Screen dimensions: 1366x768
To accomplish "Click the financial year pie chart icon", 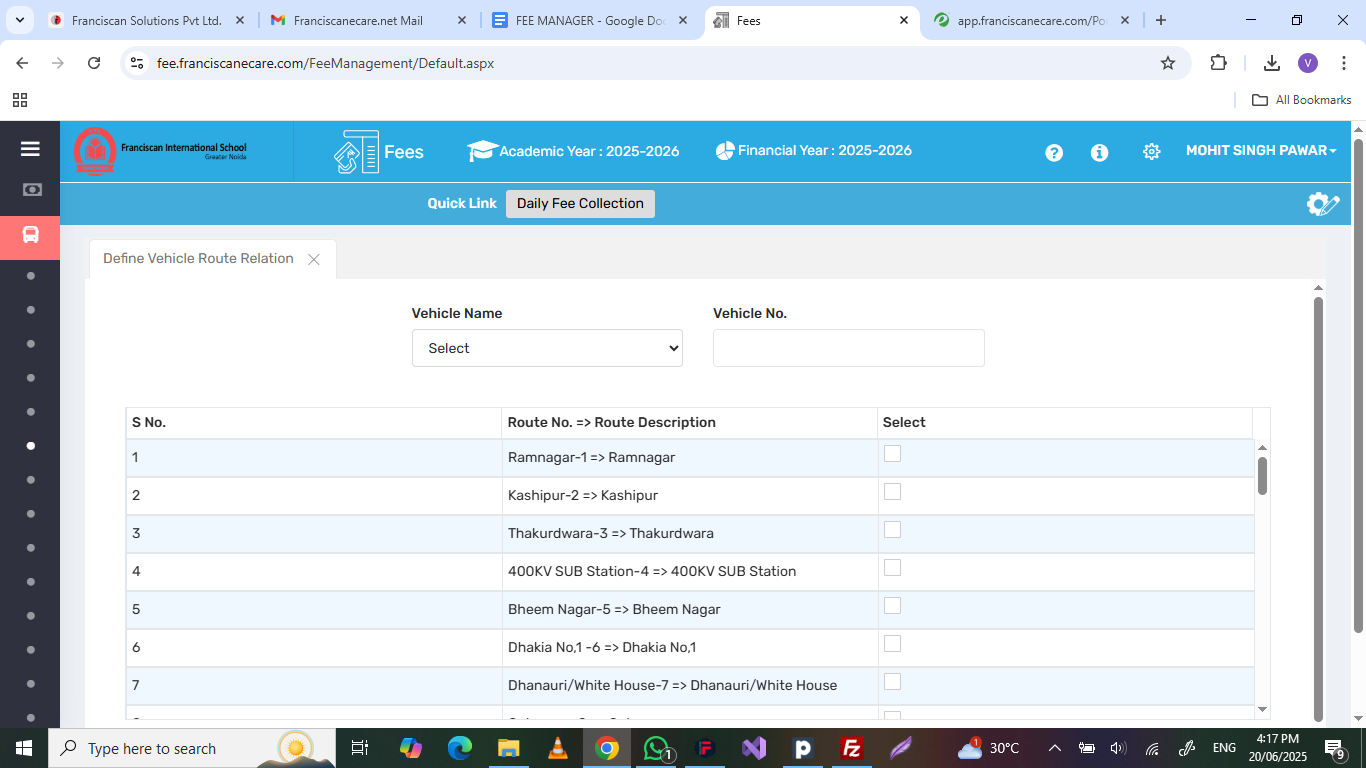I will (x=725, y=151).
